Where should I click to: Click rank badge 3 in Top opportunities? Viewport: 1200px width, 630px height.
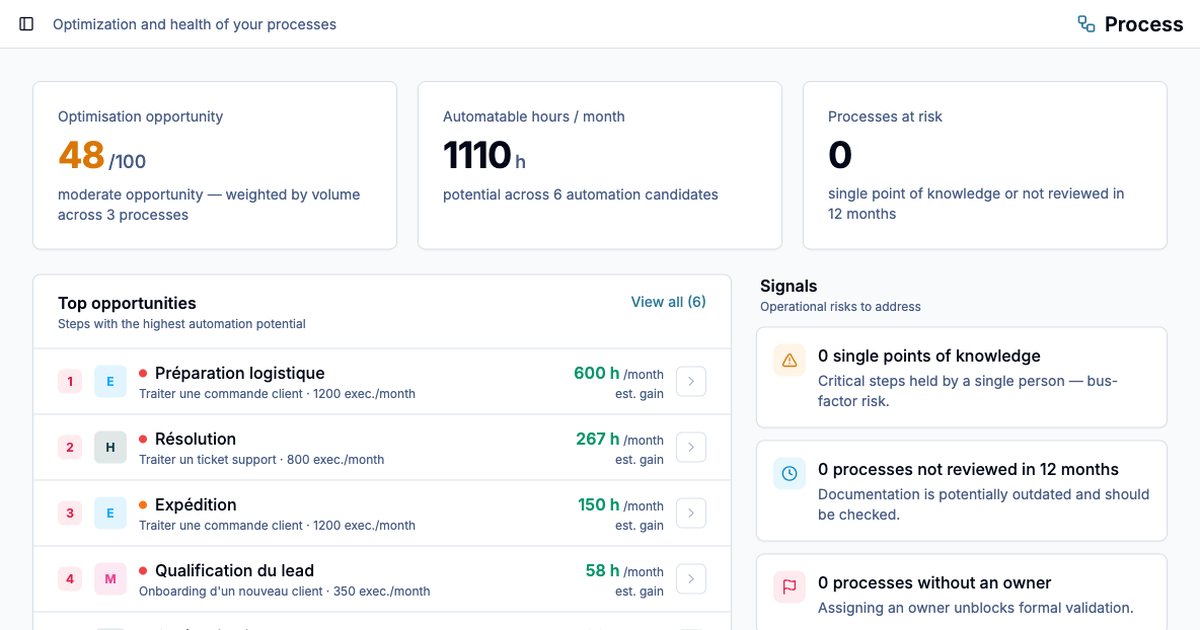click(x=70, y=513)
